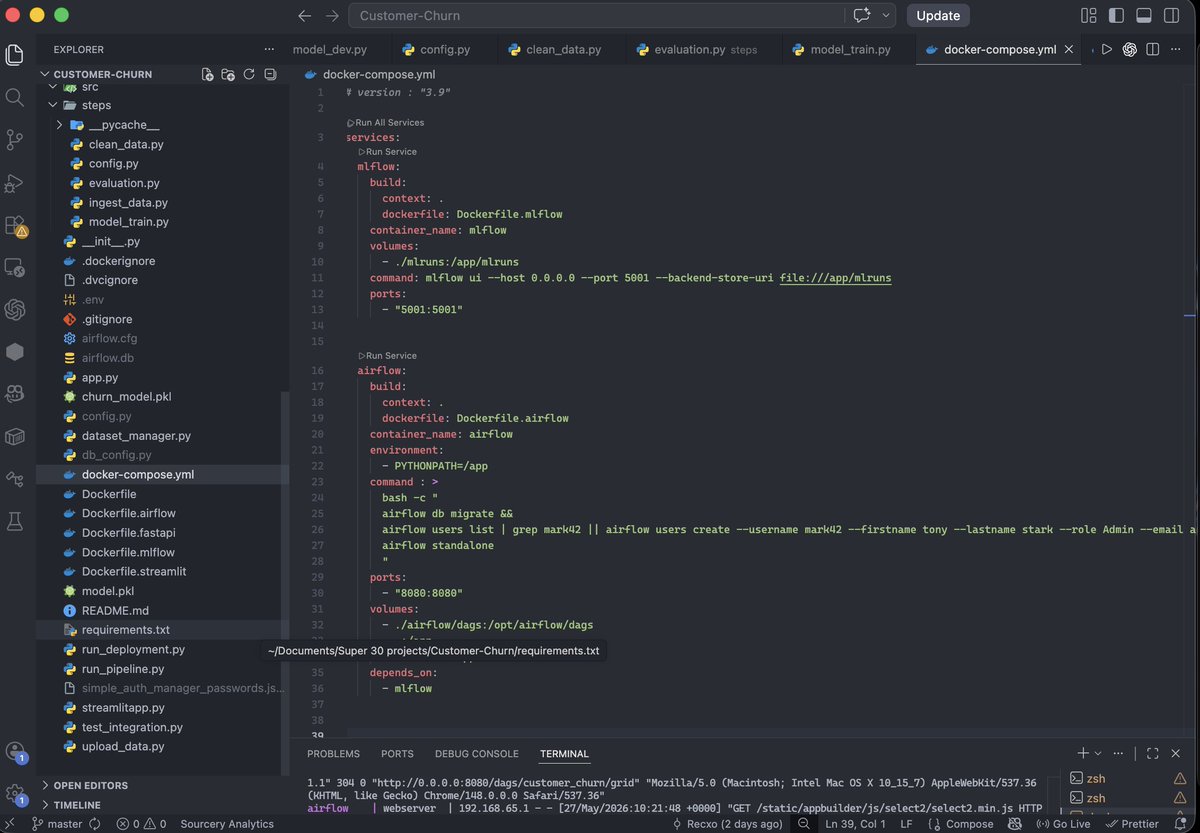Image resolution: width=1200 pixels, height=833 pixels.
Task: Run the file with editor play button
Action: click(1107, 49)
